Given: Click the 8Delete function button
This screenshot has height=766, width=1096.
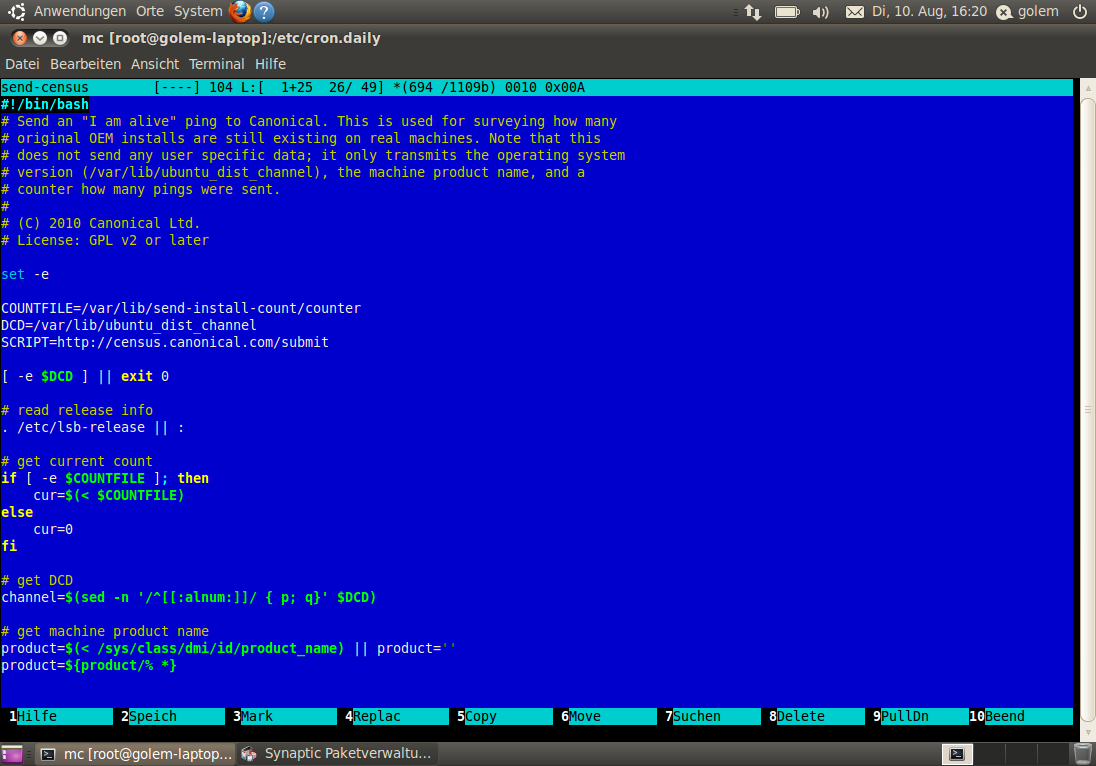Looking at the screenshot, I should (816, 716).
